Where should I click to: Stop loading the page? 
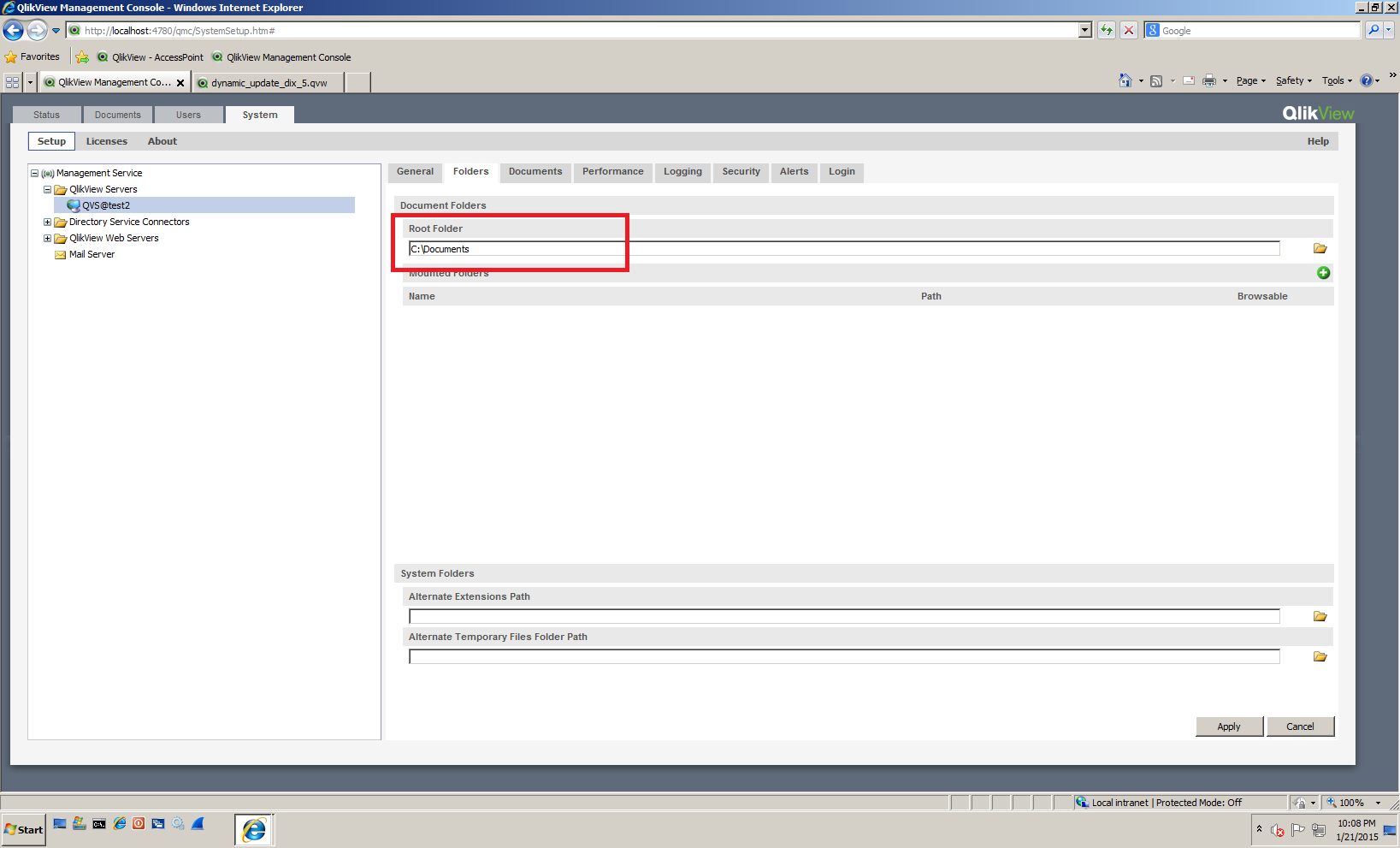1129,31
